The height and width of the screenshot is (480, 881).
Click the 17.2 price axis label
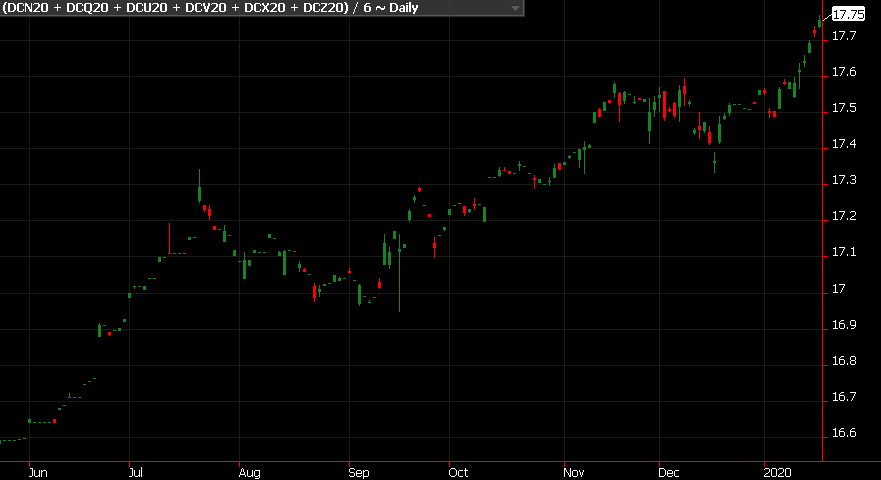point(844,216)
